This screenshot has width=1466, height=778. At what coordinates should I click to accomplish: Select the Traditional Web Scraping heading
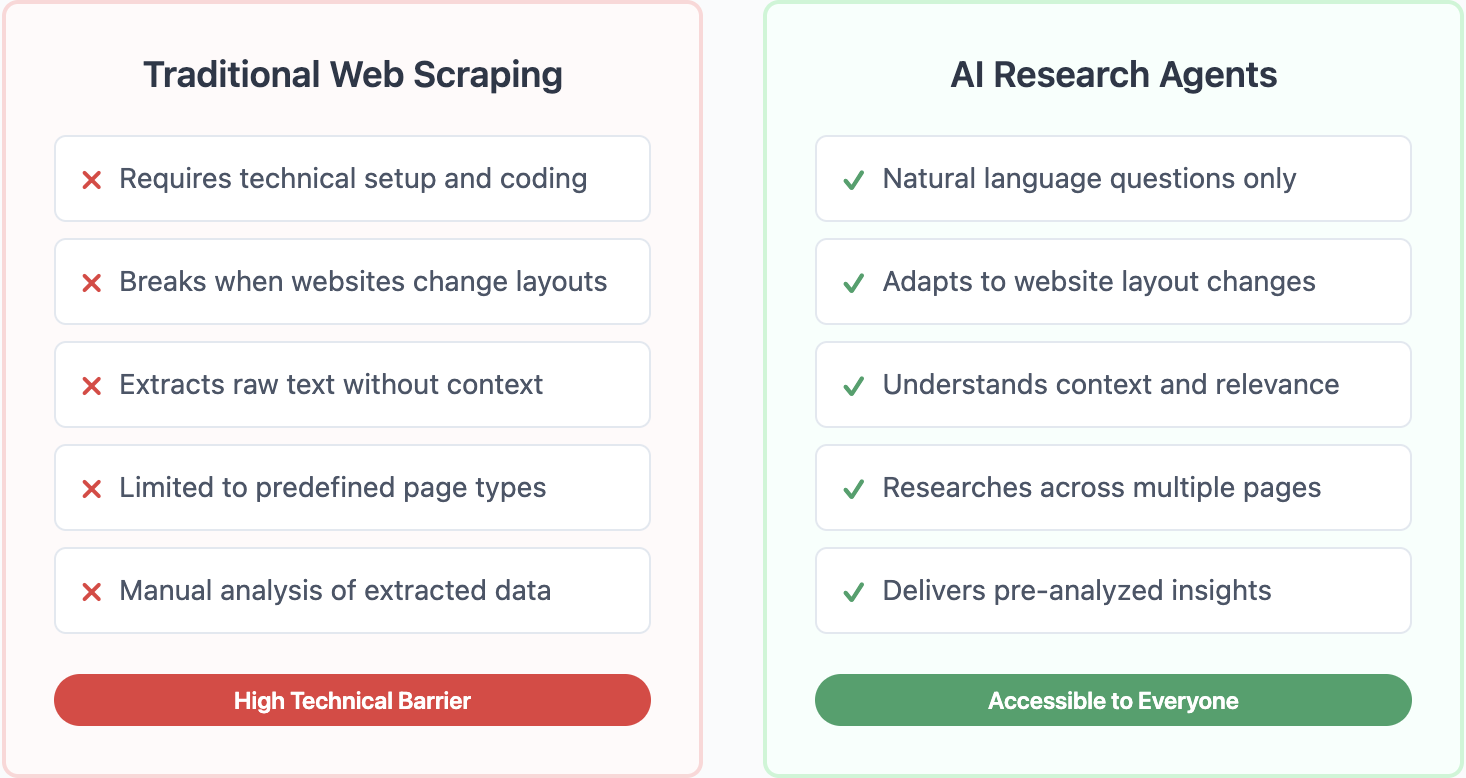click(353, 75)
